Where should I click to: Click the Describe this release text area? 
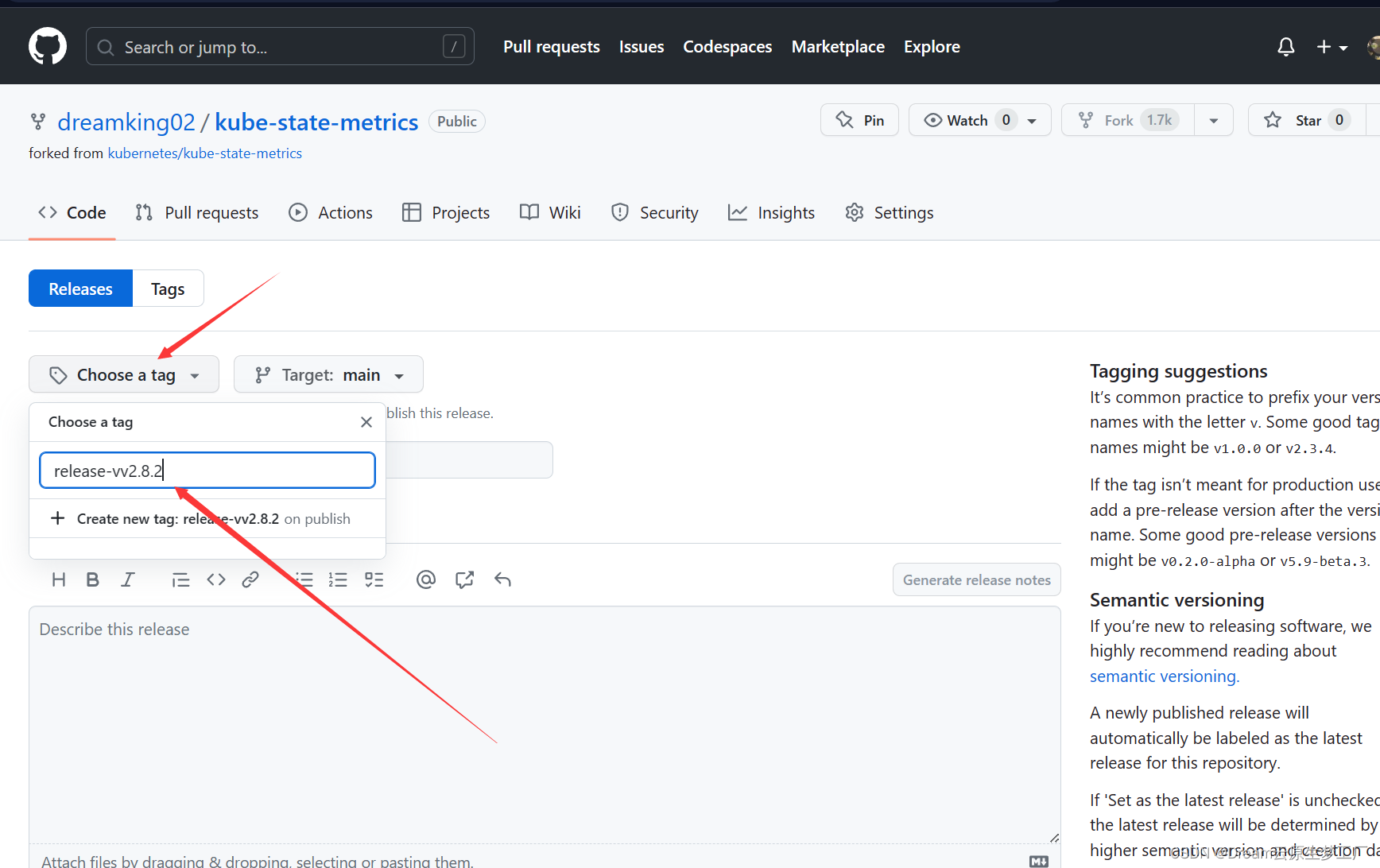point(545,725)
